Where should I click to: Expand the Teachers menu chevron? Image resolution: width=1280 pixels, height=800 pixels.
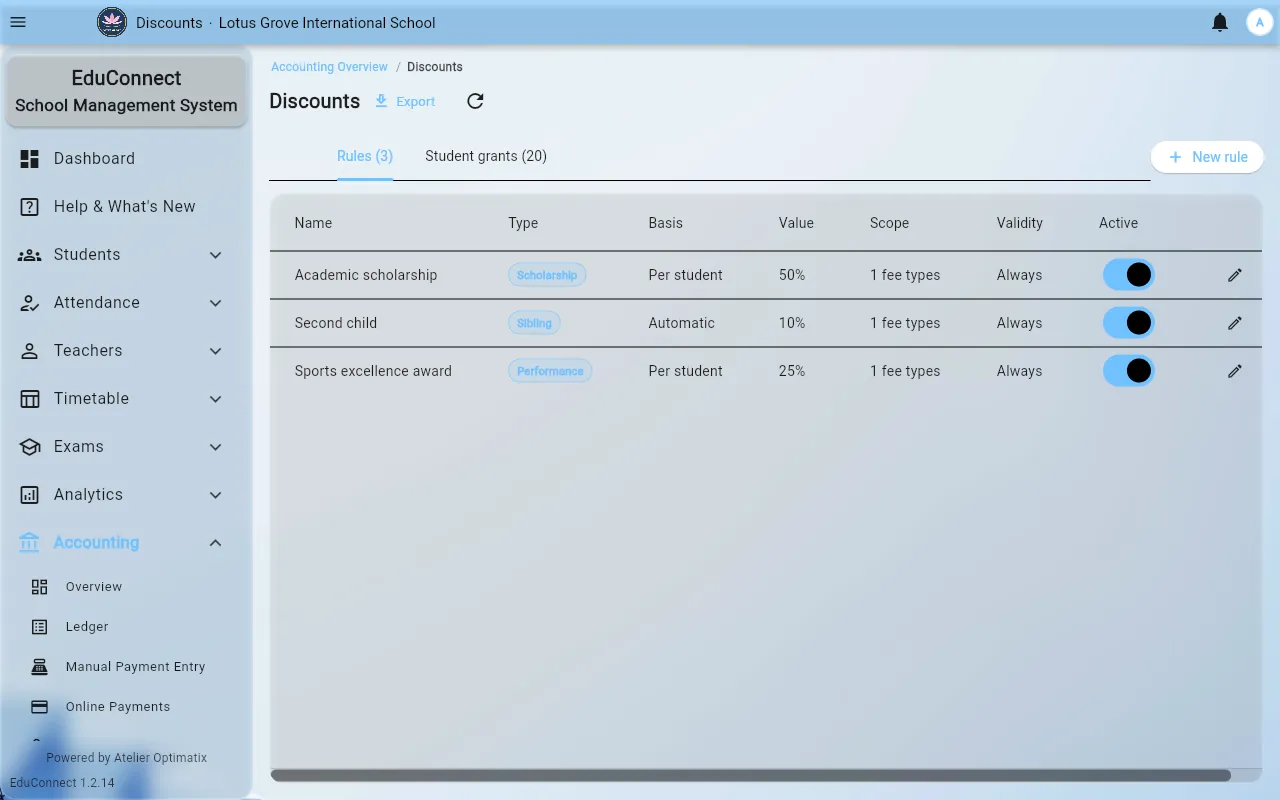click(215, 351)
